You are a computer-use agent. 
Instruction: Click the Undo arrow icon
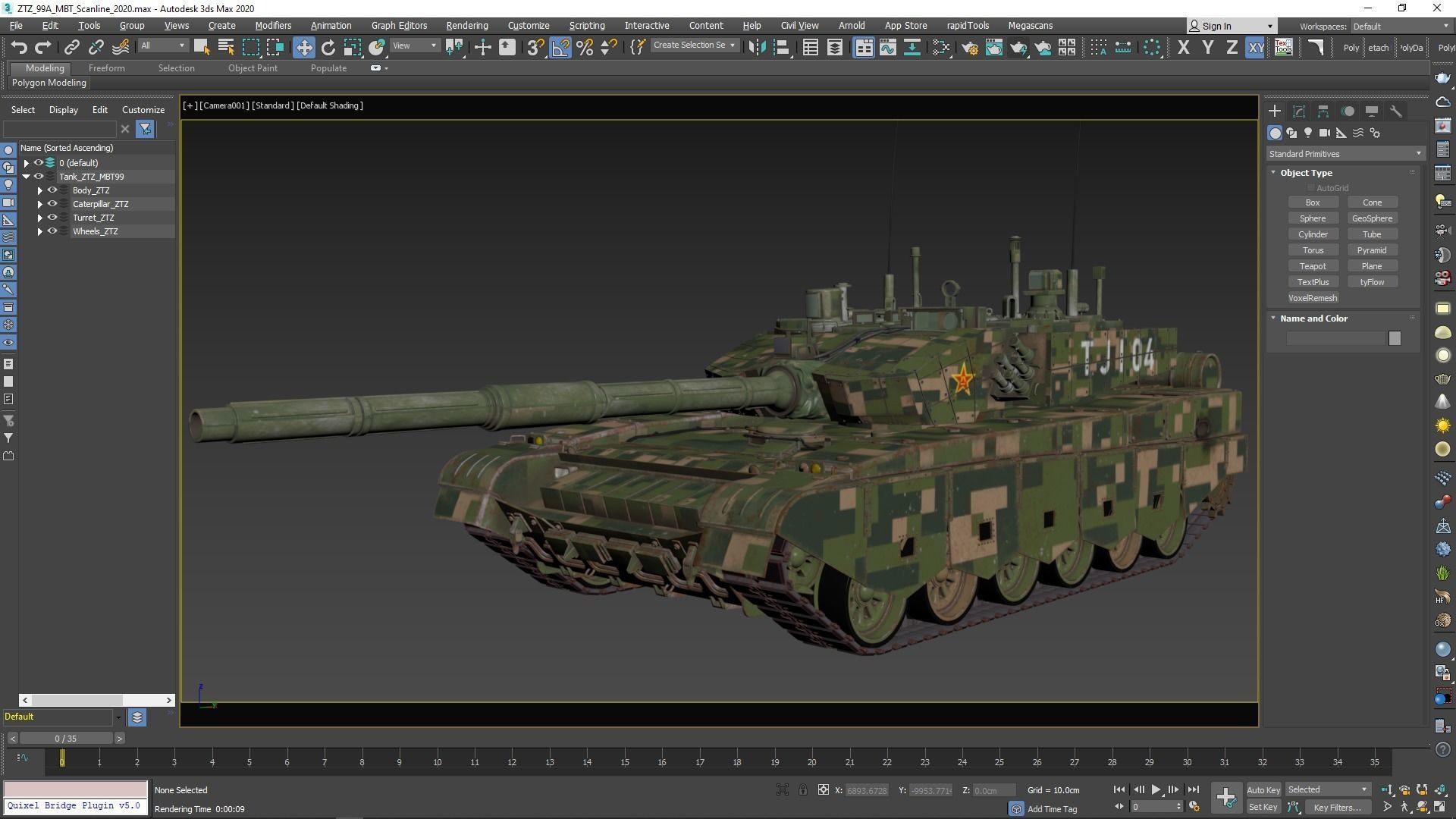point(19,47)
